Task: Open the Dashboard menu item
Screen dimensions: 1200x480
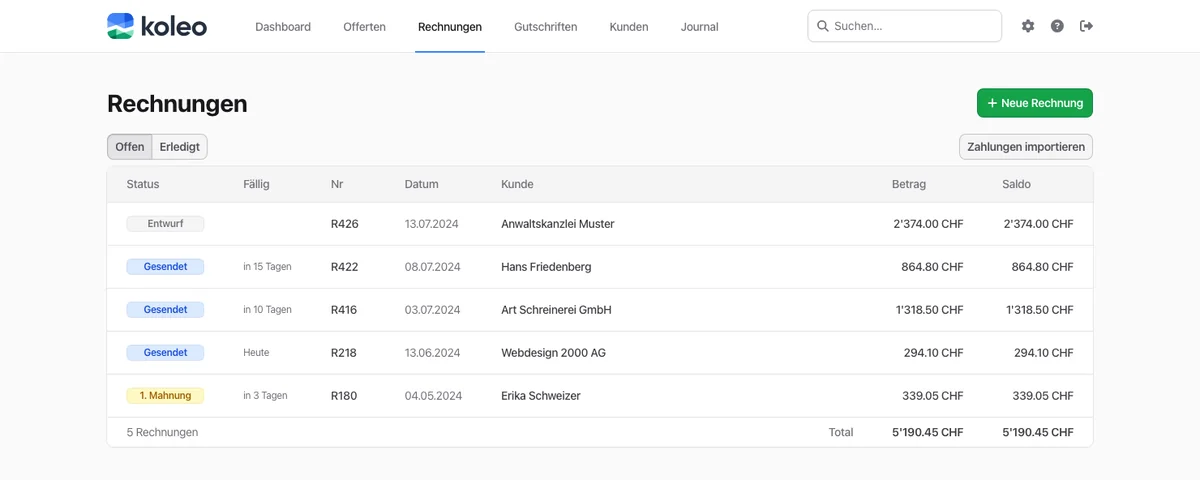Action: [x=283, y=27]
